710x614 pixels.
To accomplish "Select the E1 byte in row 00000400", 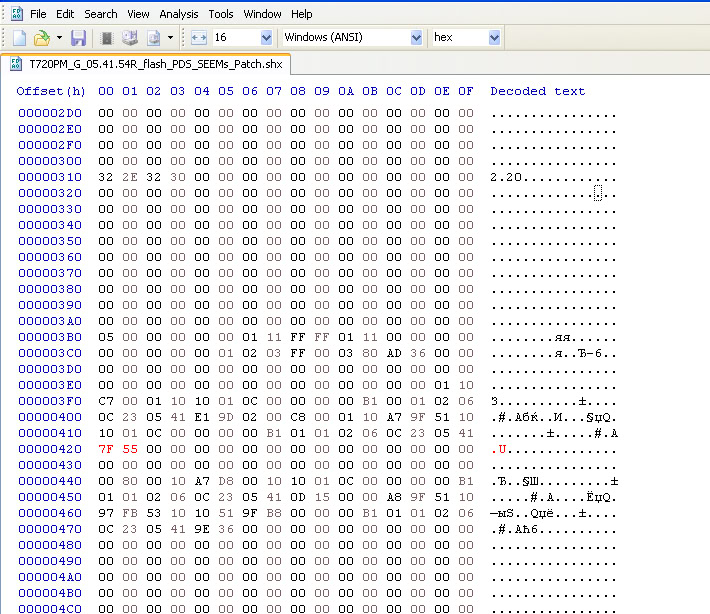I will point(202,417).
